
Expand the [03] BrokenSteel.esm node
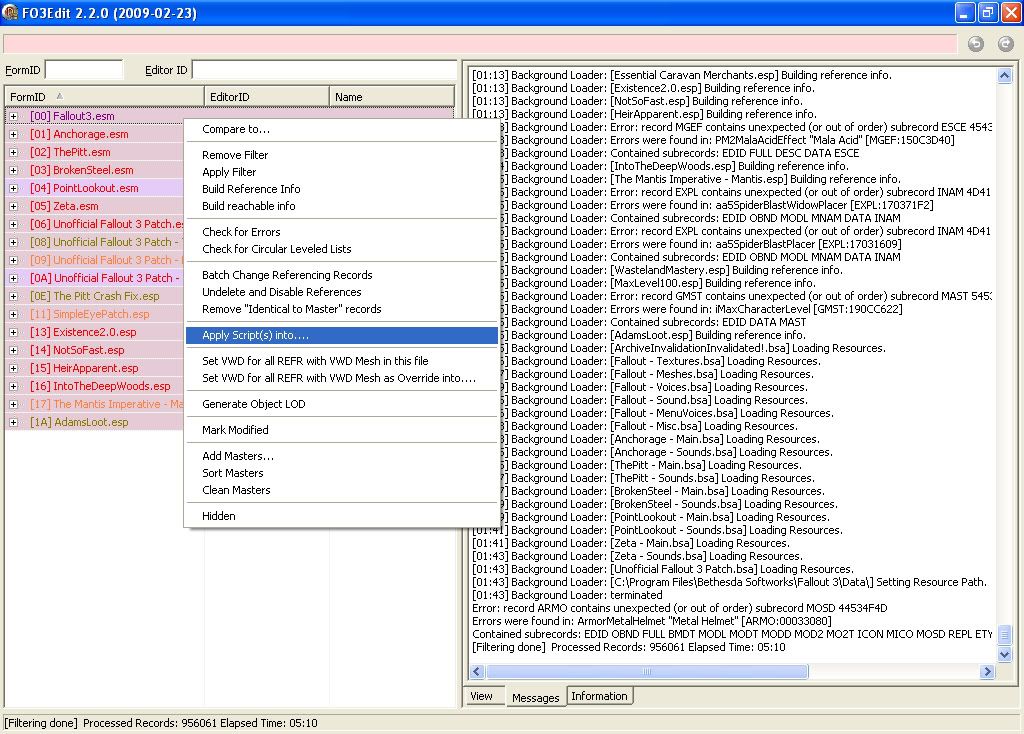[x=13, y=170]
